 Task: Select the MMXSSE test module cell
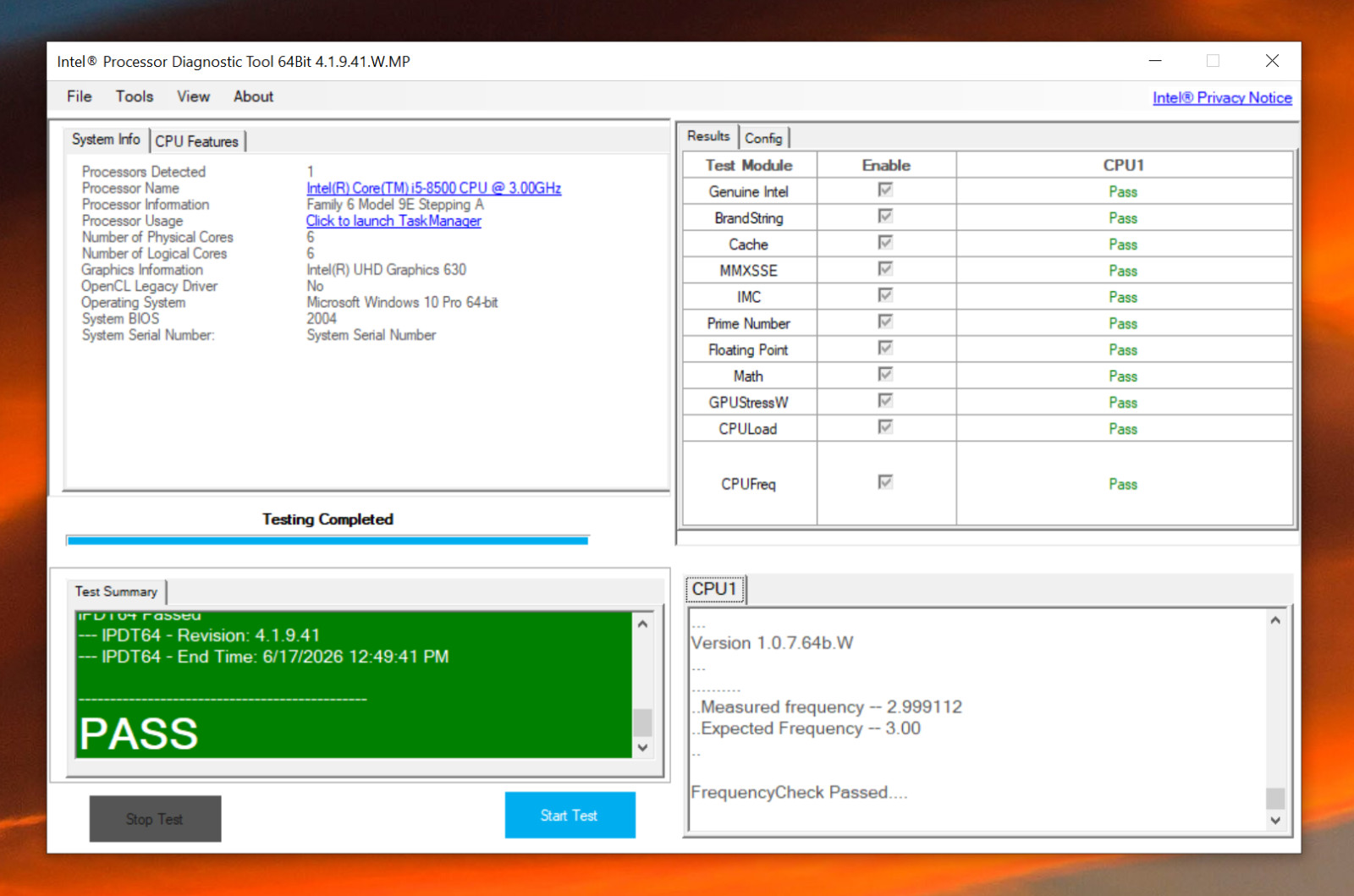coord(750,271)
